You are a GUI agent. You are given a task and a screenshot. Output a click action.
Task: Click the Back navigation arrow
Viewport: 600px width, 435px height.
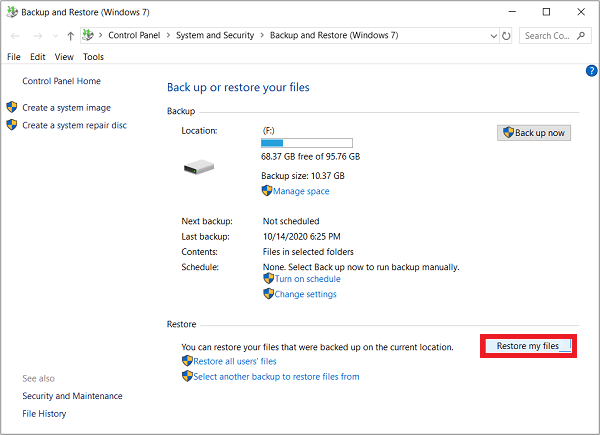[15, 35]
